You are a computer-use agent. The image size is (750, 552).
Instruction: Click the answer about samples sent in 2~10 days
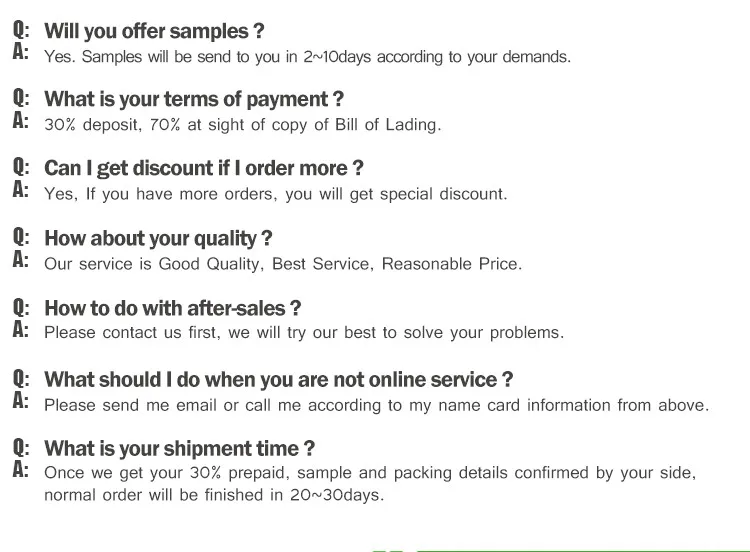pyautogui.click(x=307, y=57)
